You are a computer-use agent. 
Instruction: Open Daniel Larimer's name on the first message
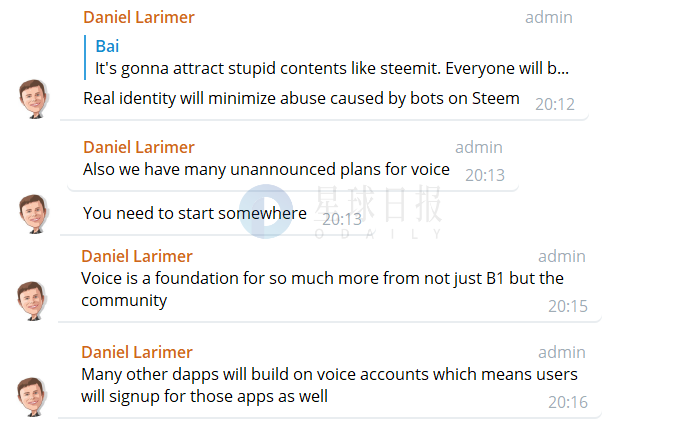pyautogui.click(x=139, y=17)
